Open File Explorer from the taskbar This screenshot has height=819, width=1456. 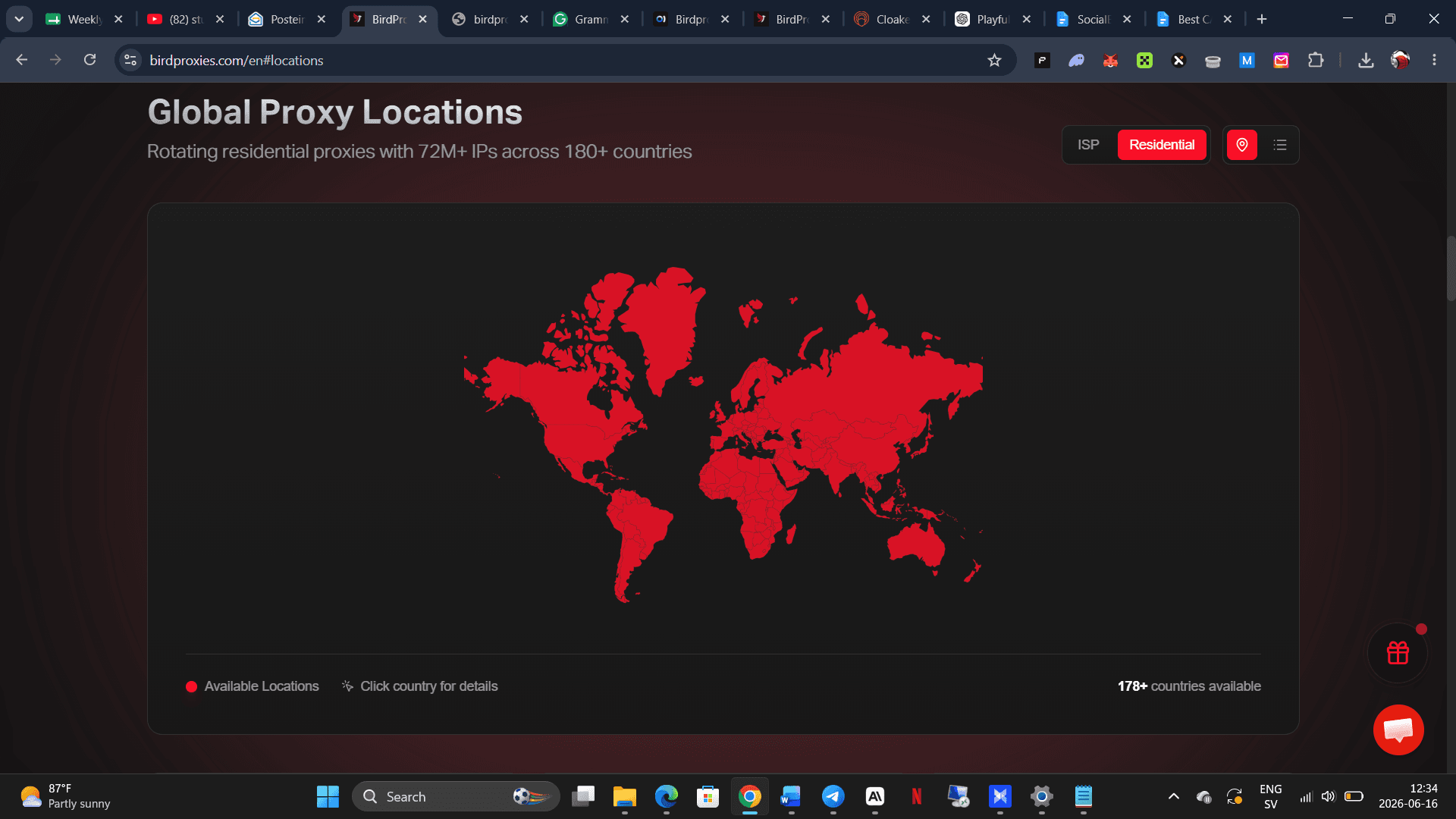(x=624, y=796)
